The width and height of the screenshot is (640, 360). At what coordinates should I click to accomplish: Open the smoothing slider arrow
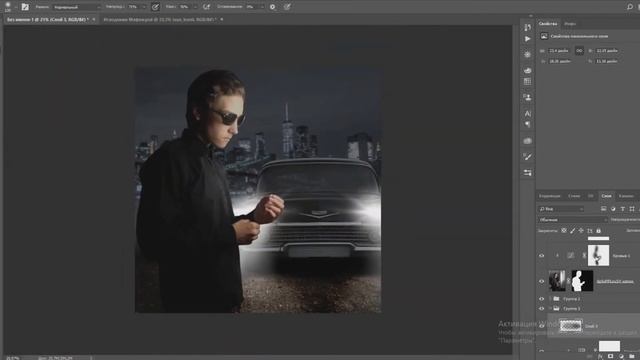(x=262, y=7)
